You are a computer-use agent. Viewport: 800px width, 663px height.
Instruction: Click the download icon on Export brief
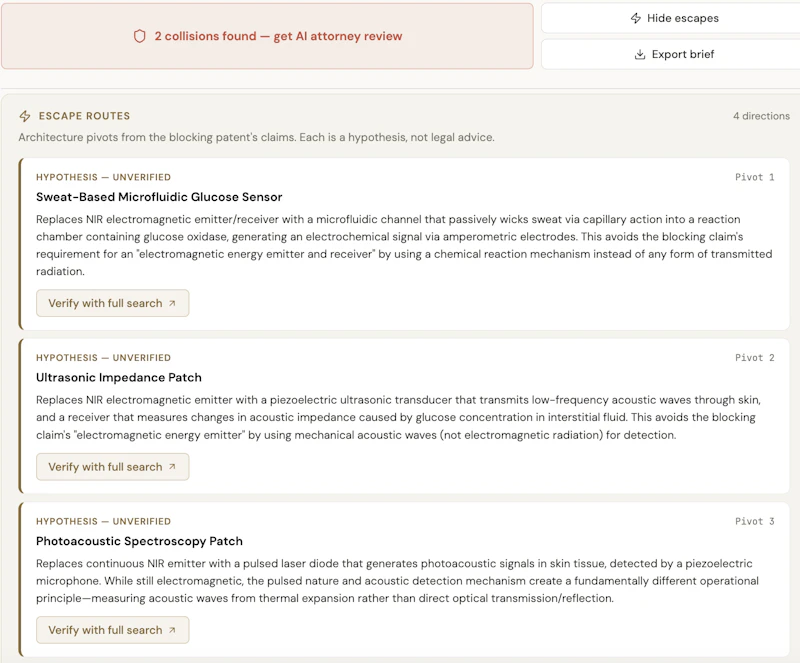coord(640,54)
